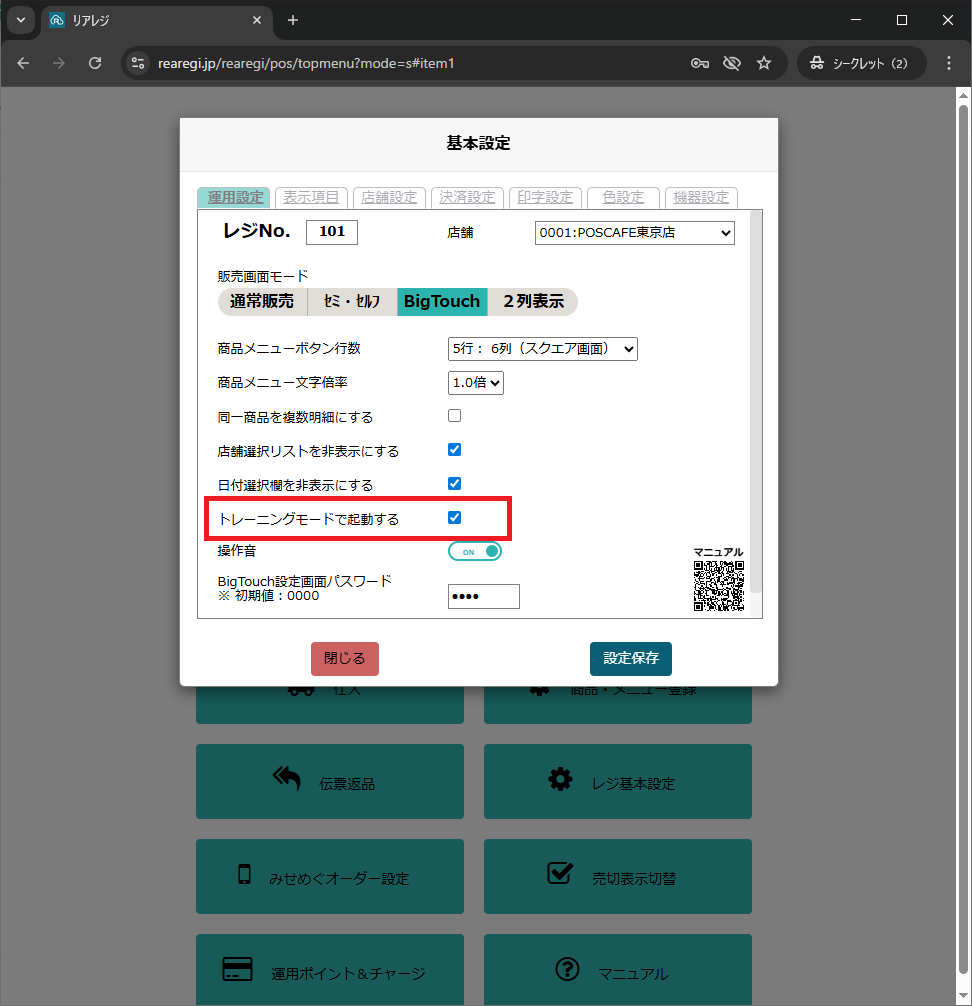Click the レジ基本設定 gear icon

[560, 779]
